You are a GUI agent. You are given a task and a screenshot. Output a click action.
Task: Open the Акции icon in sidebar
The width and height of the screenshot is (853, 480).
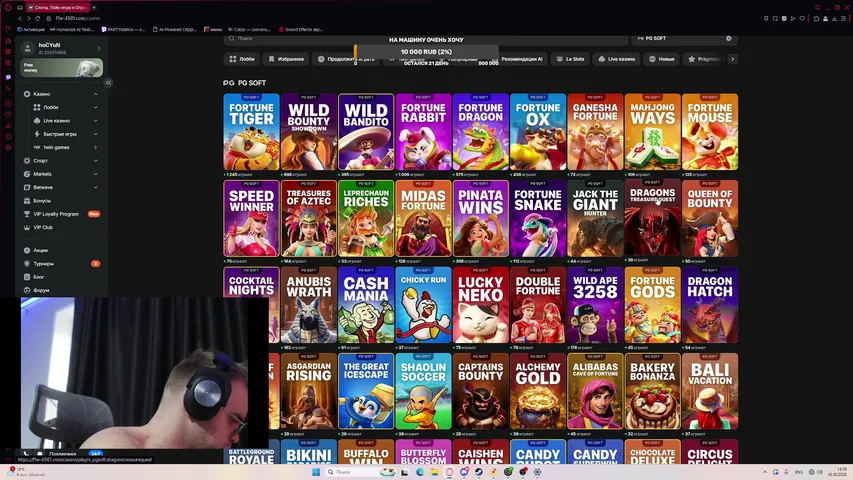pyautogui.click(x=27, y=250)
